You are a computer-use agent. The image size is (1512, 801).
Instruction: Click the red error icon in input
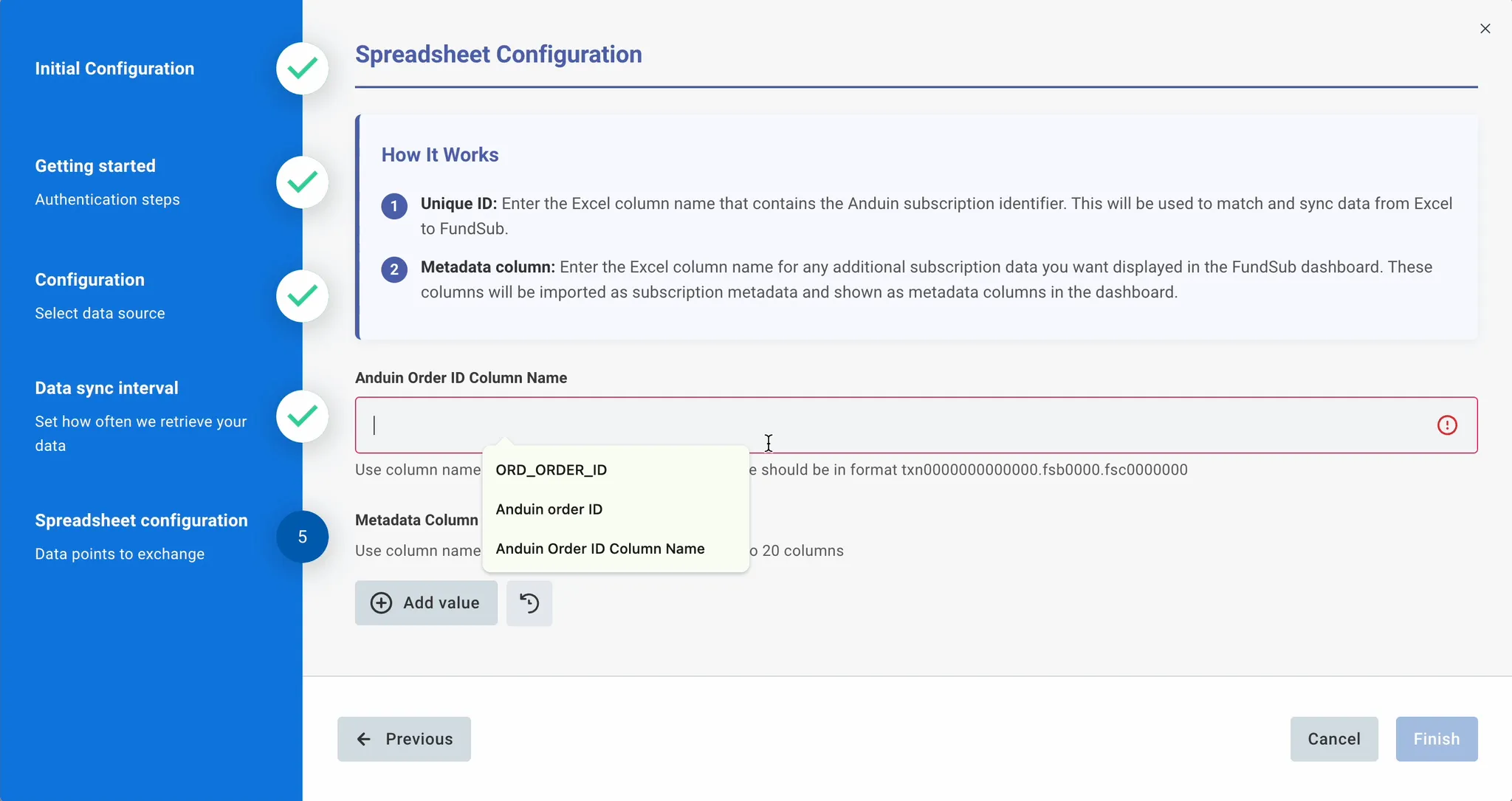[1447, 425]
